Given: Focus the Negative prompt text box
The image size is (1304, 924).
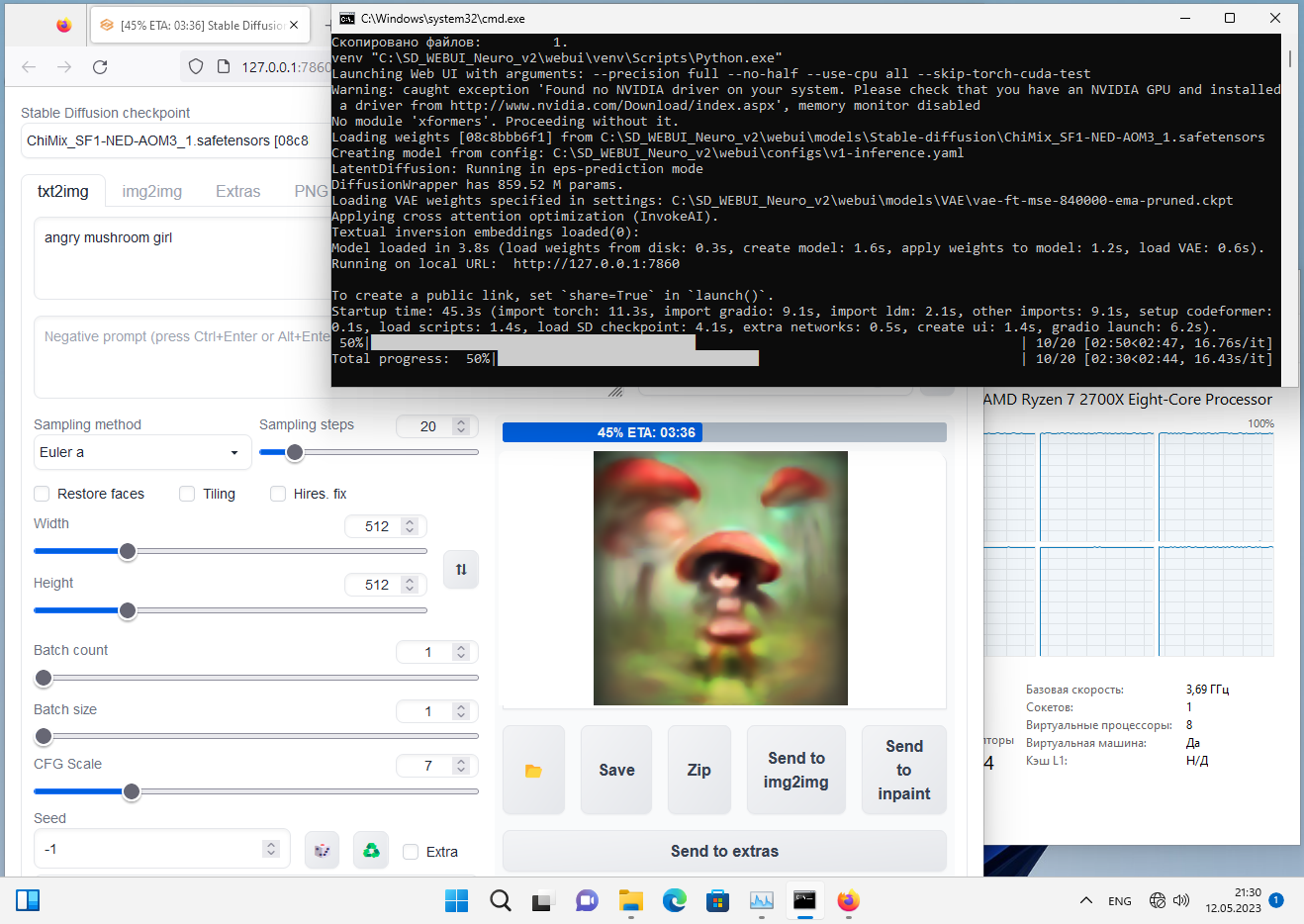Looking at the screenshot, I should 183,357.
